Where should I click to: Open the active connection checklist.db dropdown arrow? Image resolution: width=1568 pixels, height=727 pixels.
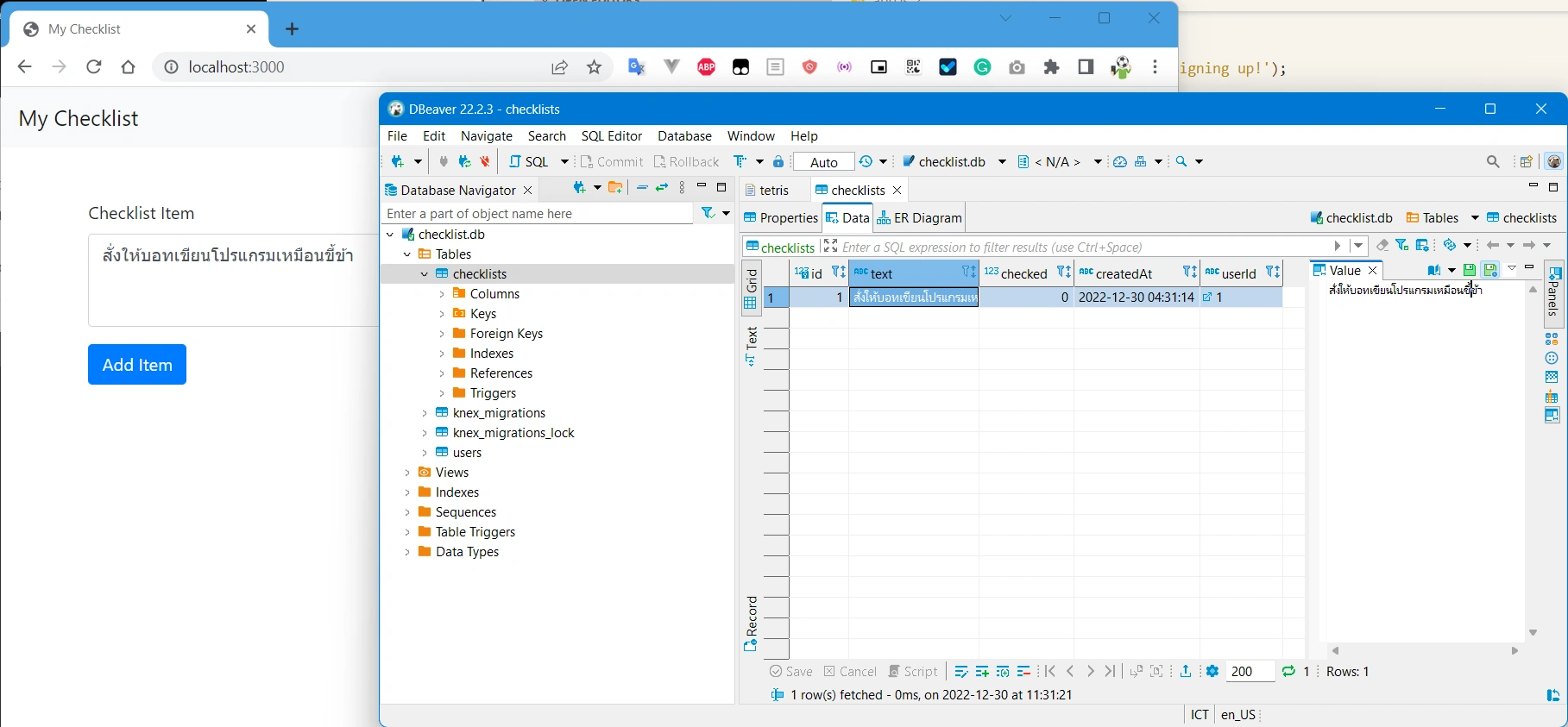tap(1002, 161)
